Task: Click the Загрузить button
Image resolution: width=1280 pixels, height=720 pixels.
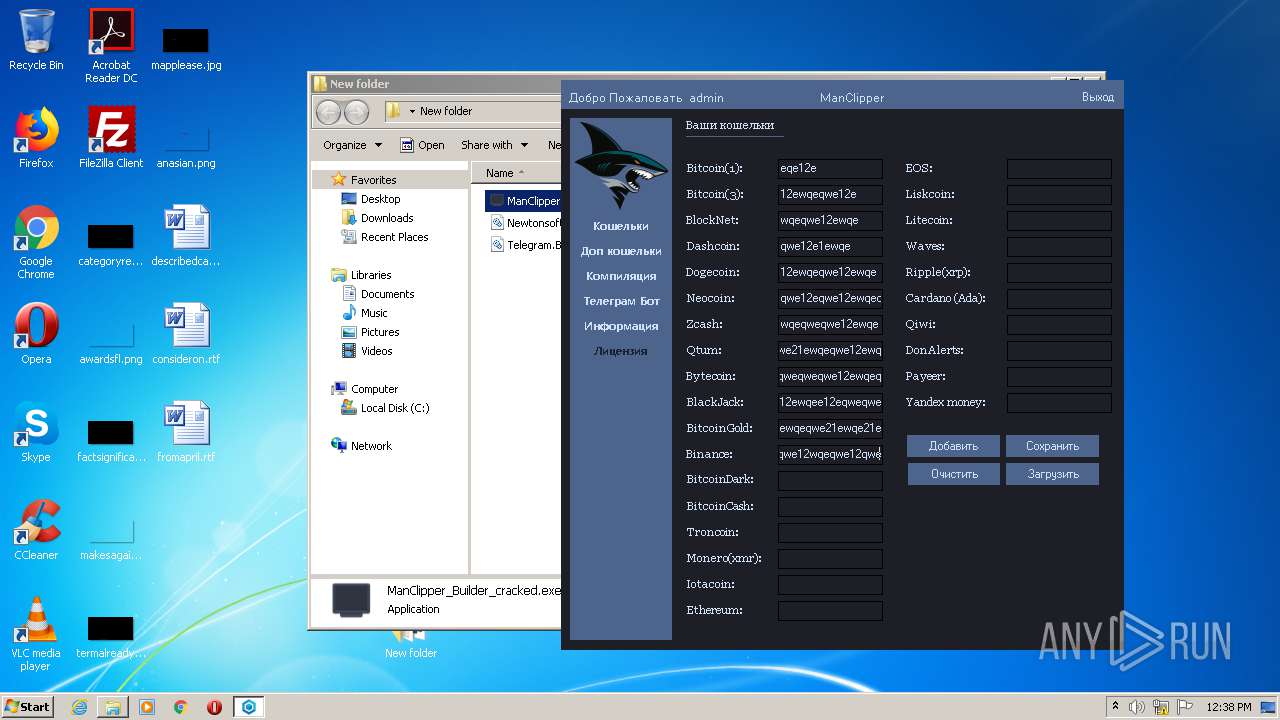Action: [x=1052, y=474]
